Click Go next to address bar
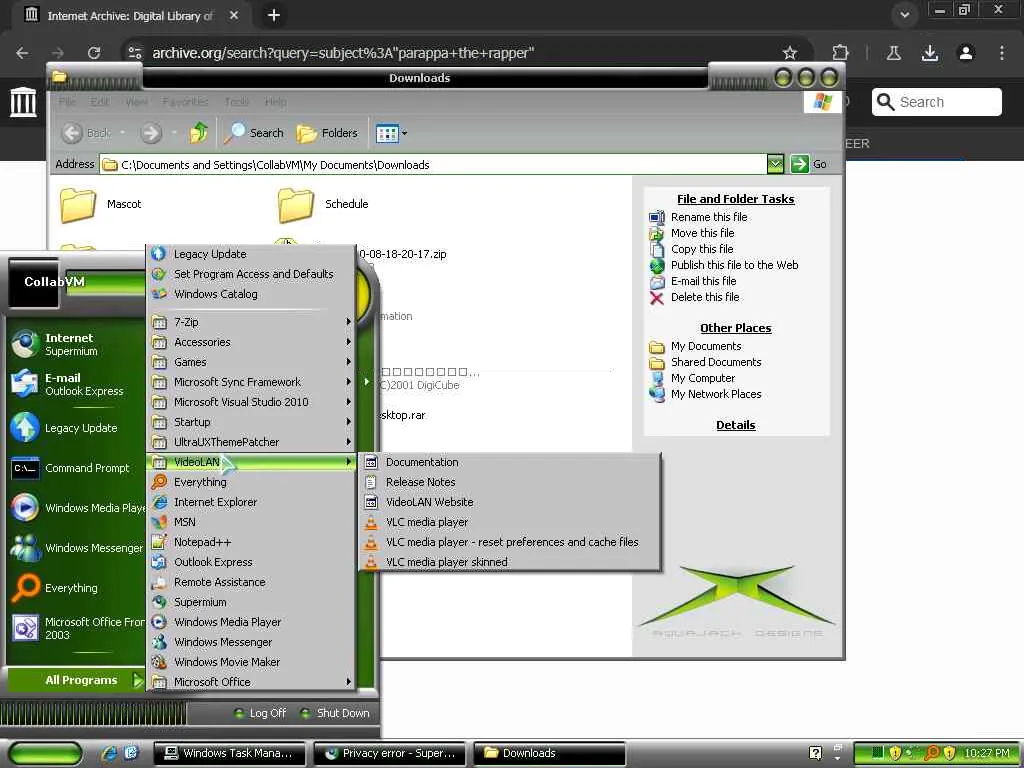 pyautogui.click(x=810, y=164)
